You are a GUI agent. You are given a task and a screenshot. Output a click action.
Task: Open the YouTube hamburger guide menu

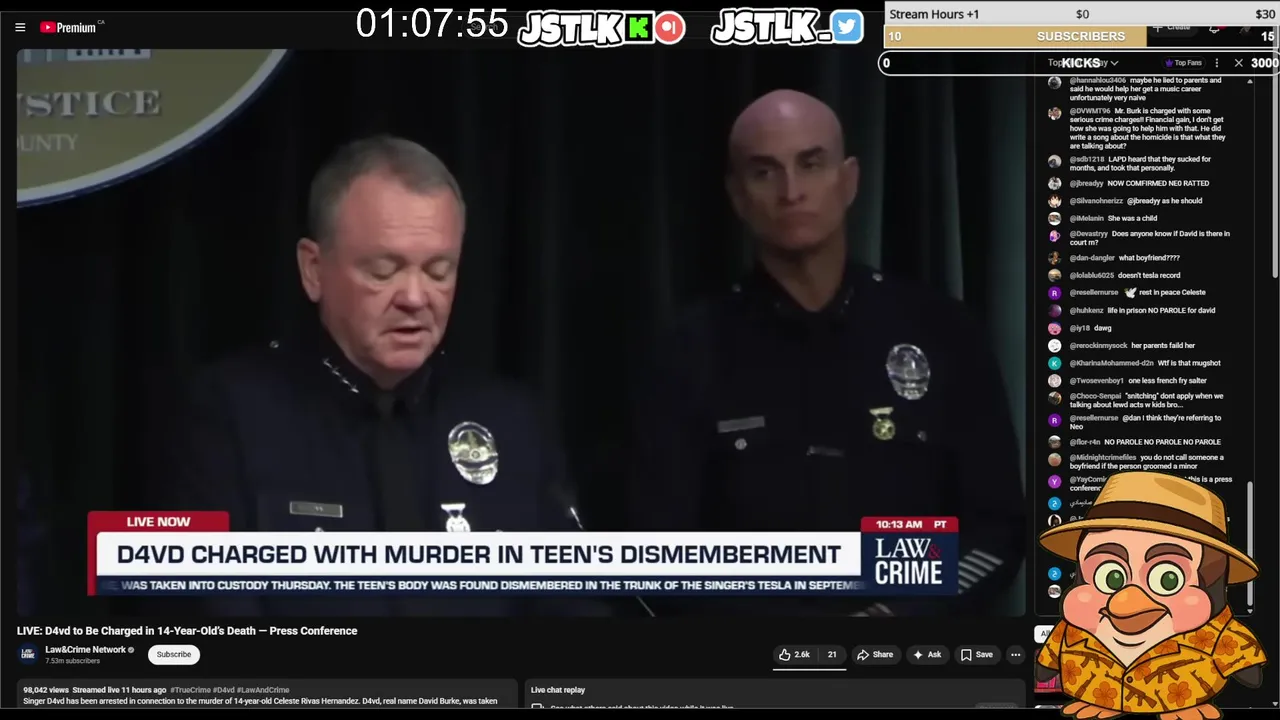tap(20, 27)
